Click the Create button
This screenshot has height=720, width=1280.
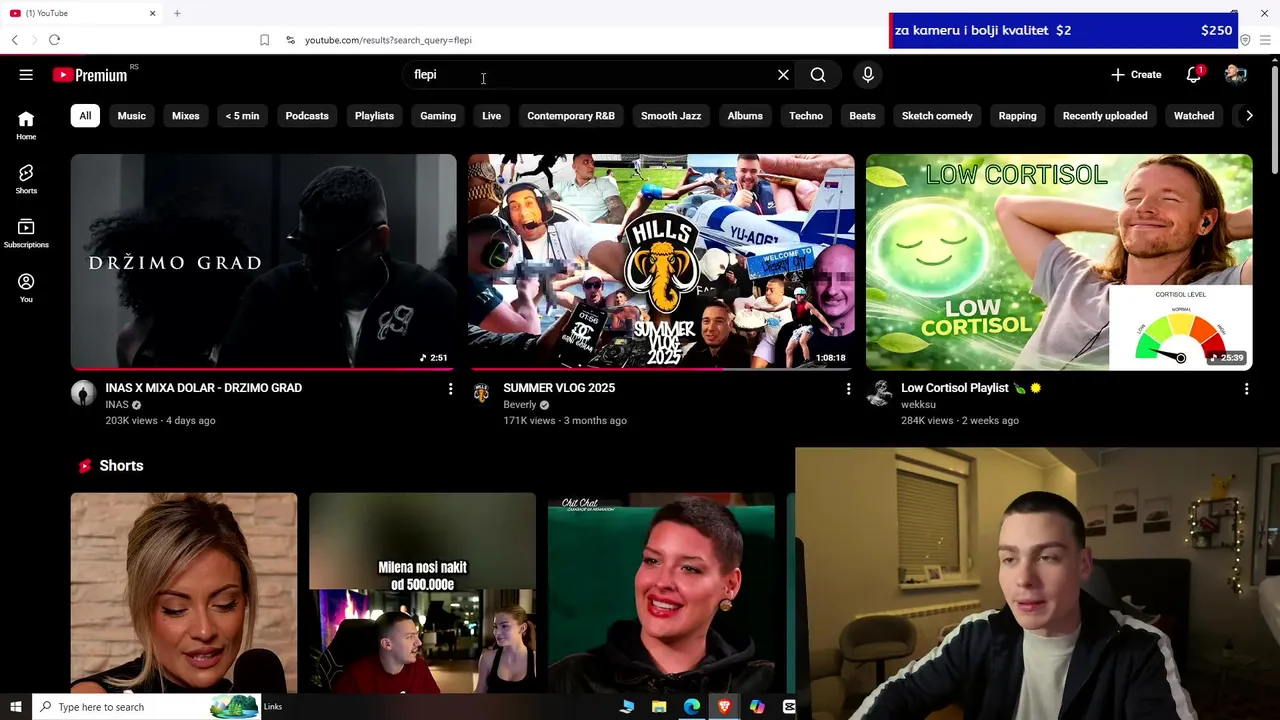pyautogui.click(x=1136, y=75)
